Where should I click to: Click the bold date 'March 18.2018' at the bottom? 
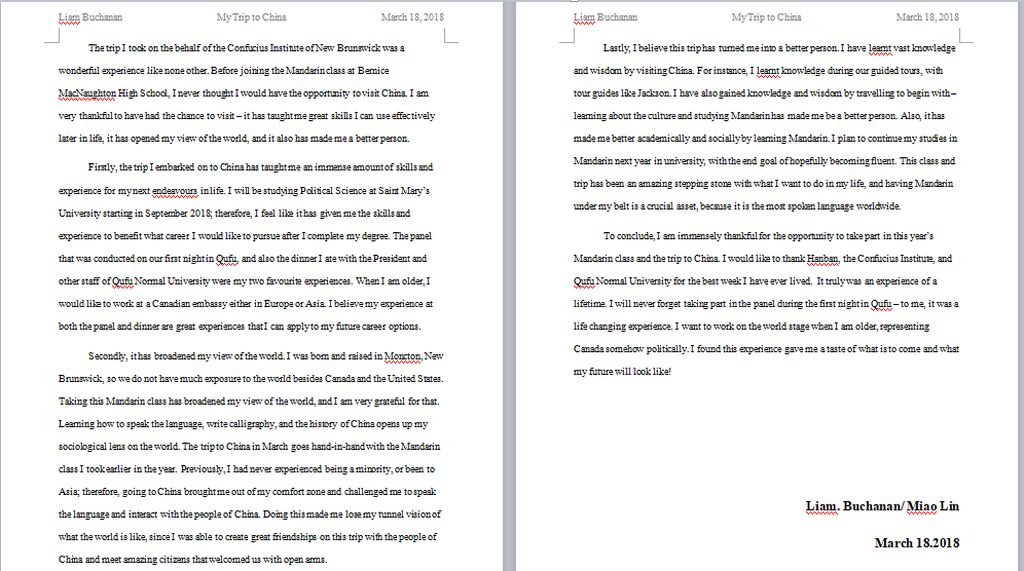(x=916, y=542)
